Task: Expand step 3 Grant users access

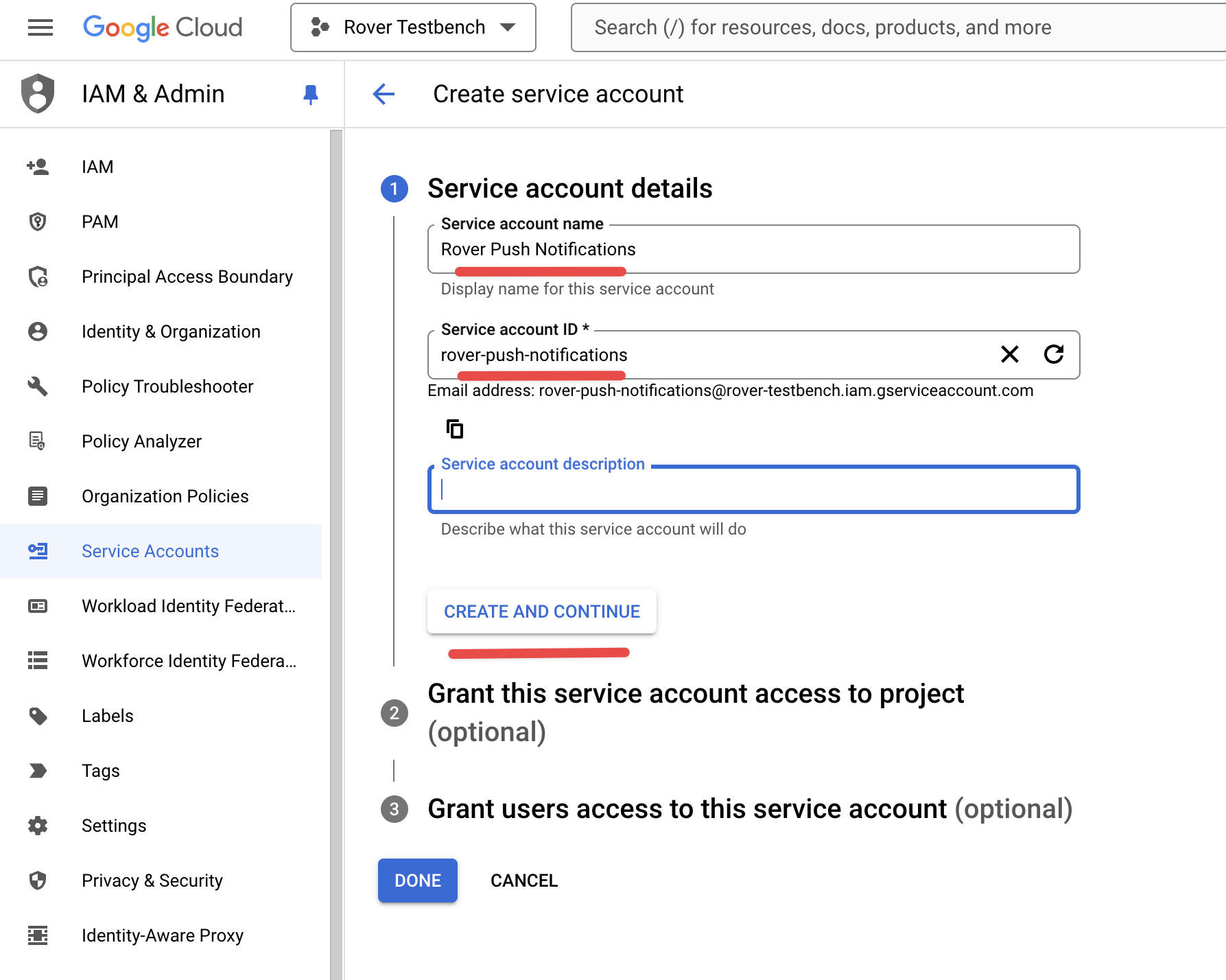Action: [750, 809]
